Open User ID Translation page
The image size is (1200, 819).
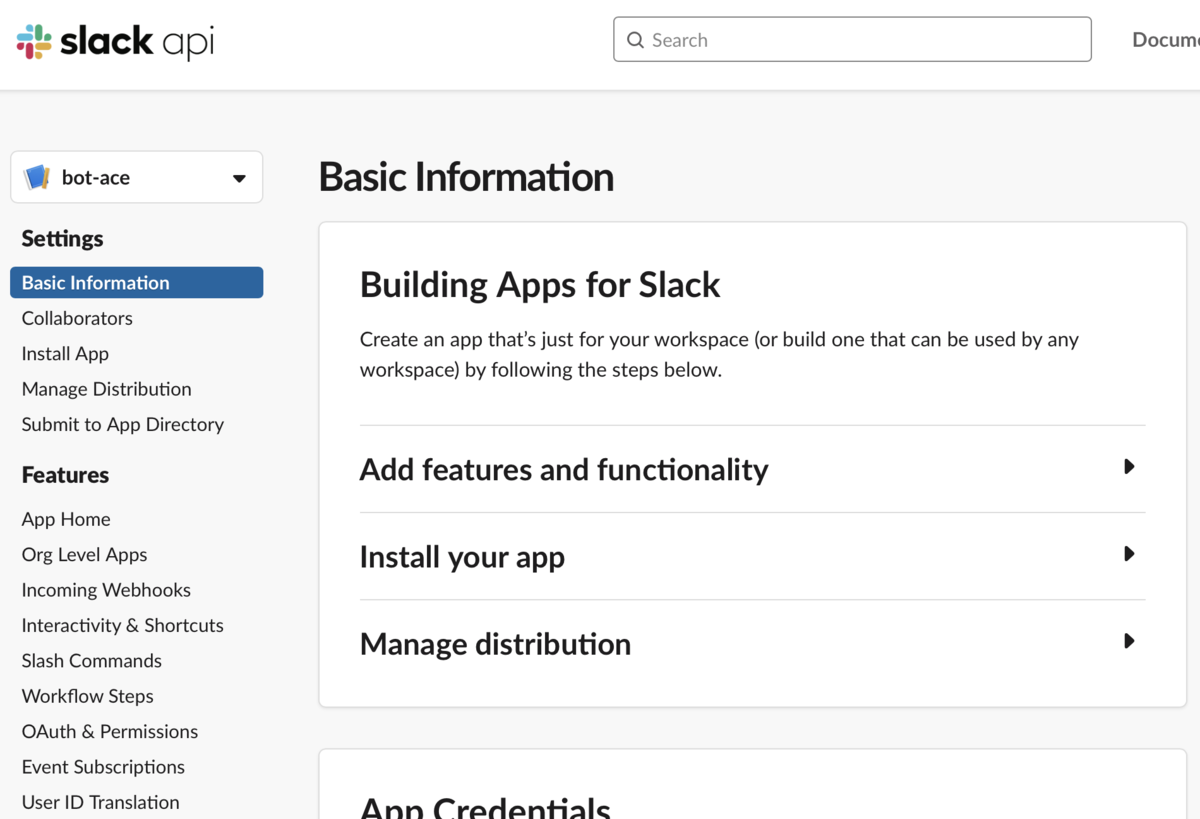pos(101,802)
